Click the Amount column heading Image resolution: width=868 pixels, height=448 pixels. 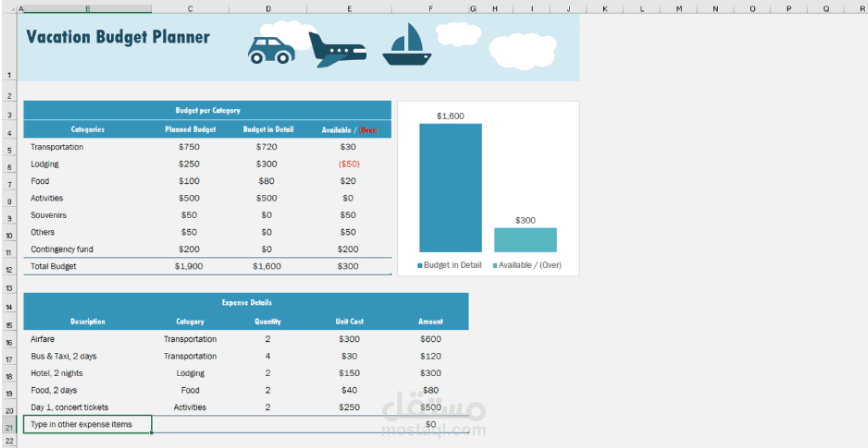tap(430, 321)
